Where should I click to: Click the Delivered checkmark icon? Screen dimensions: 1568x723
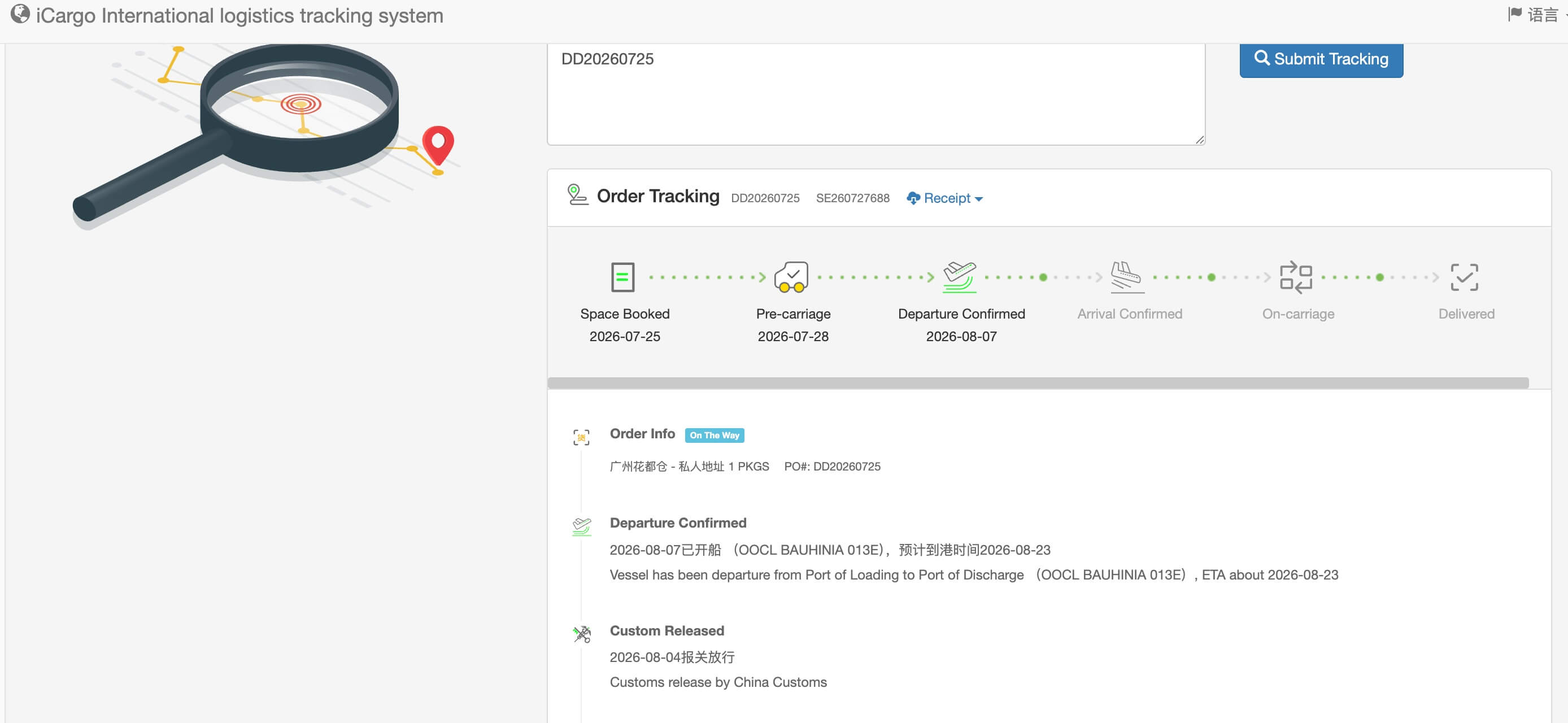click(x=1464, y=277)
